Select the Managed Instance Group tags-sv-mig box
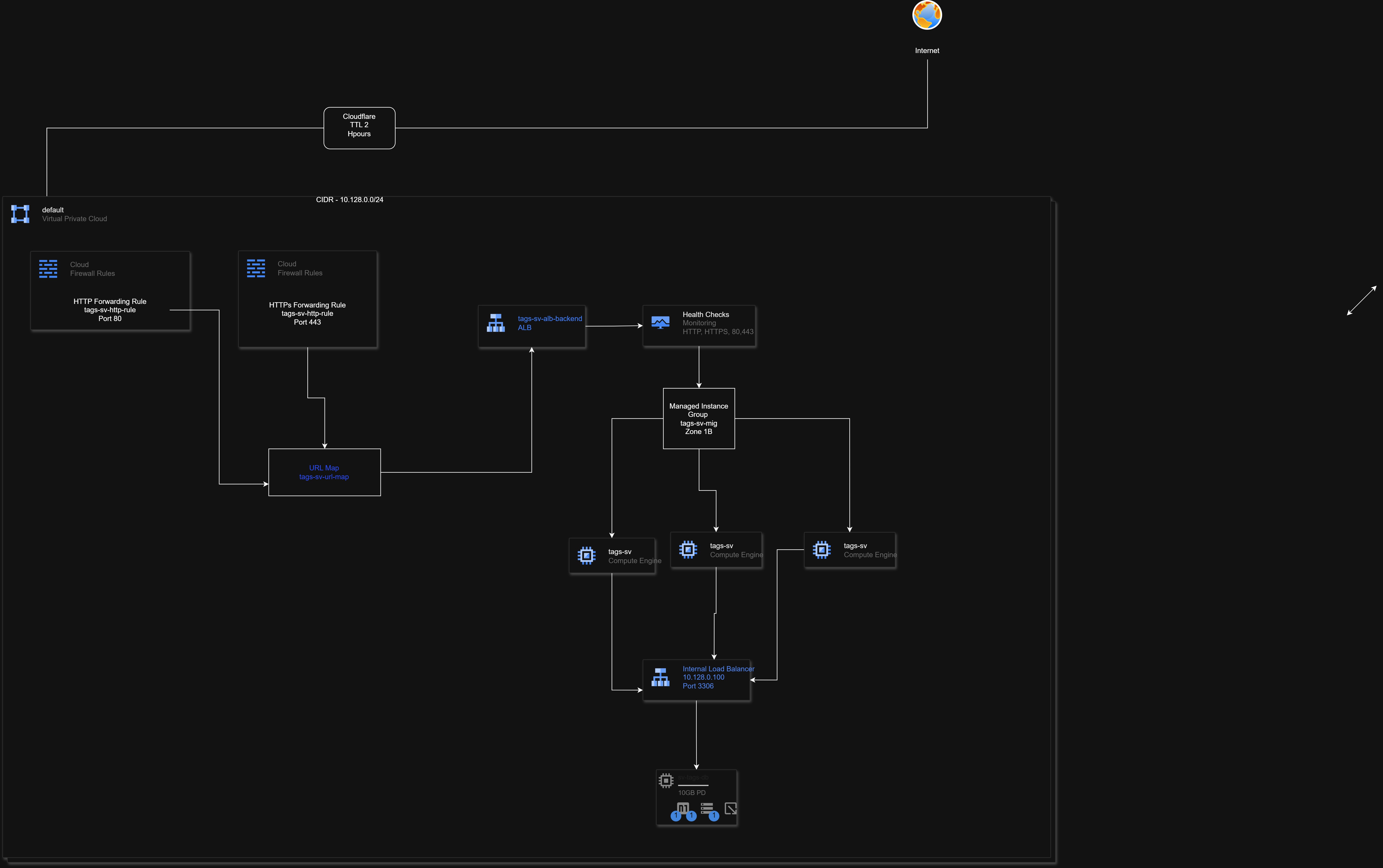Screen dimensions: 1383x868 click(699, 419)
